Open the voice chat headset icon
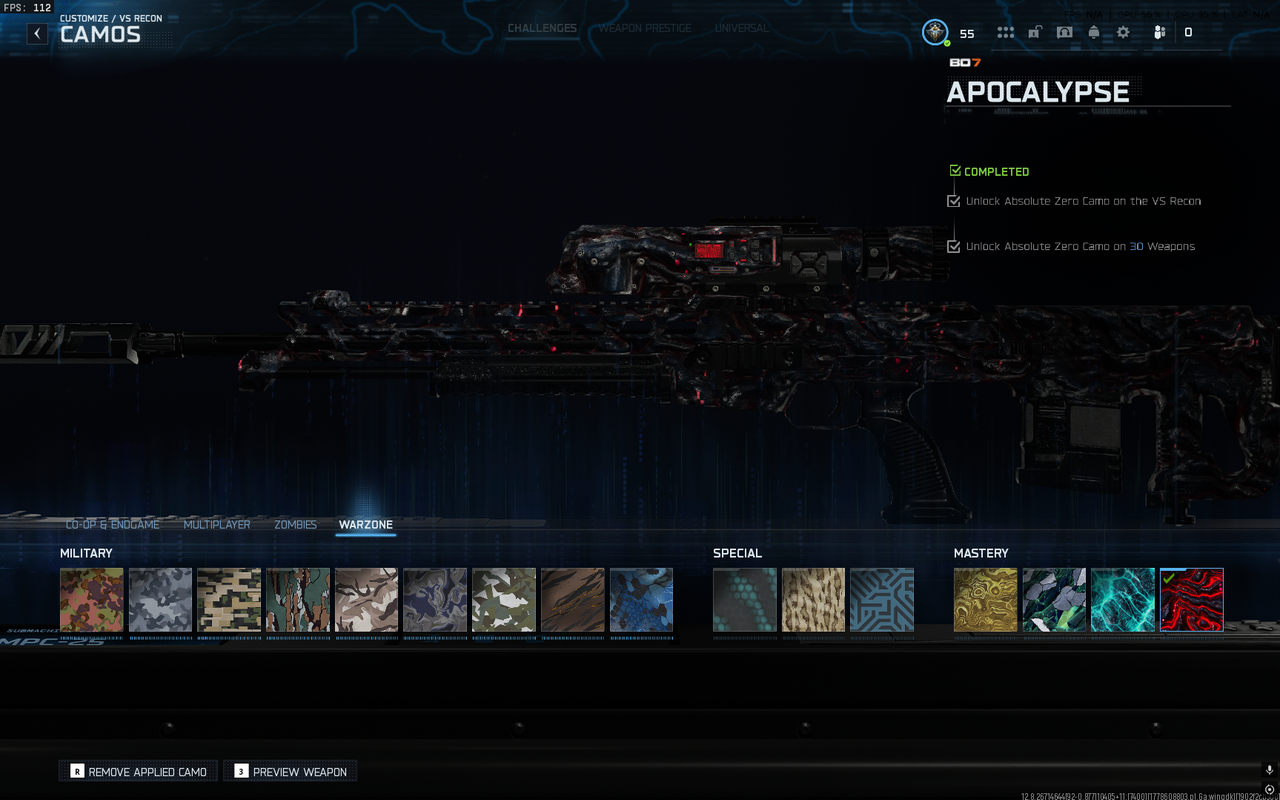 [x=1064, y=32]
